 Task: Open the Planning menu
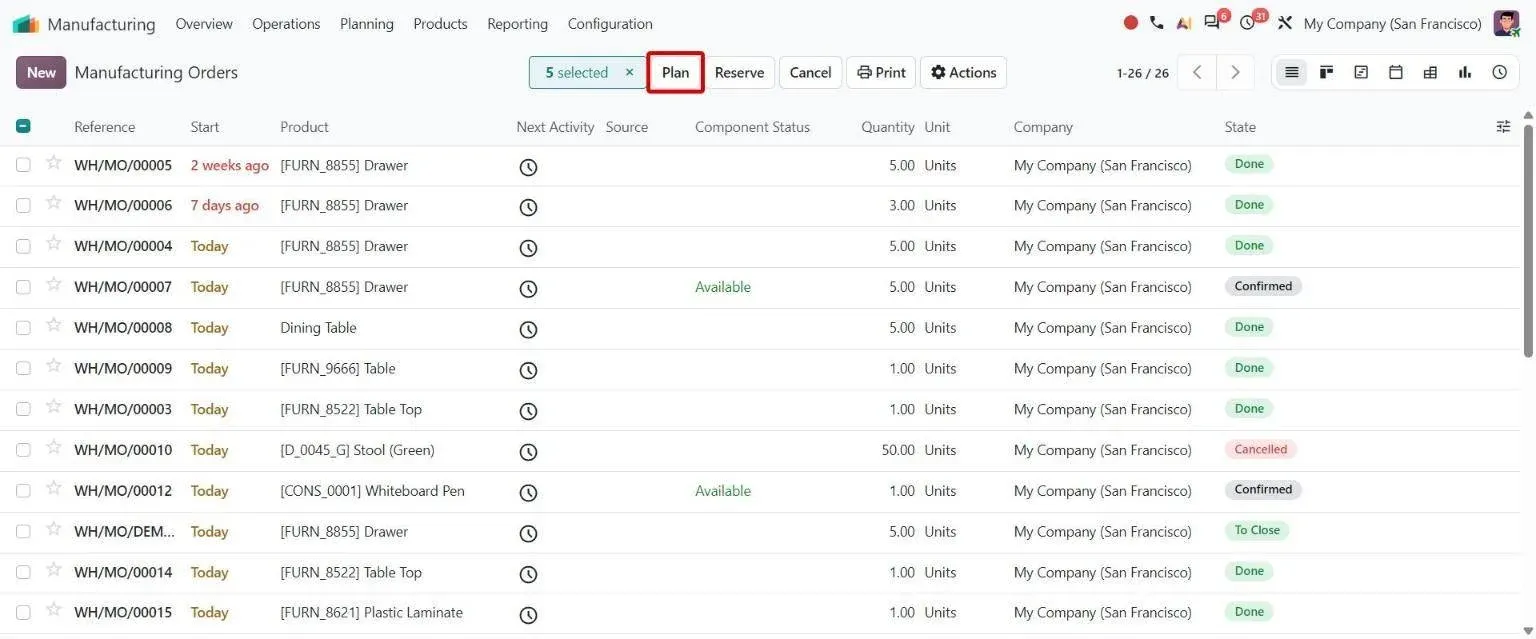tap(367, 23)
